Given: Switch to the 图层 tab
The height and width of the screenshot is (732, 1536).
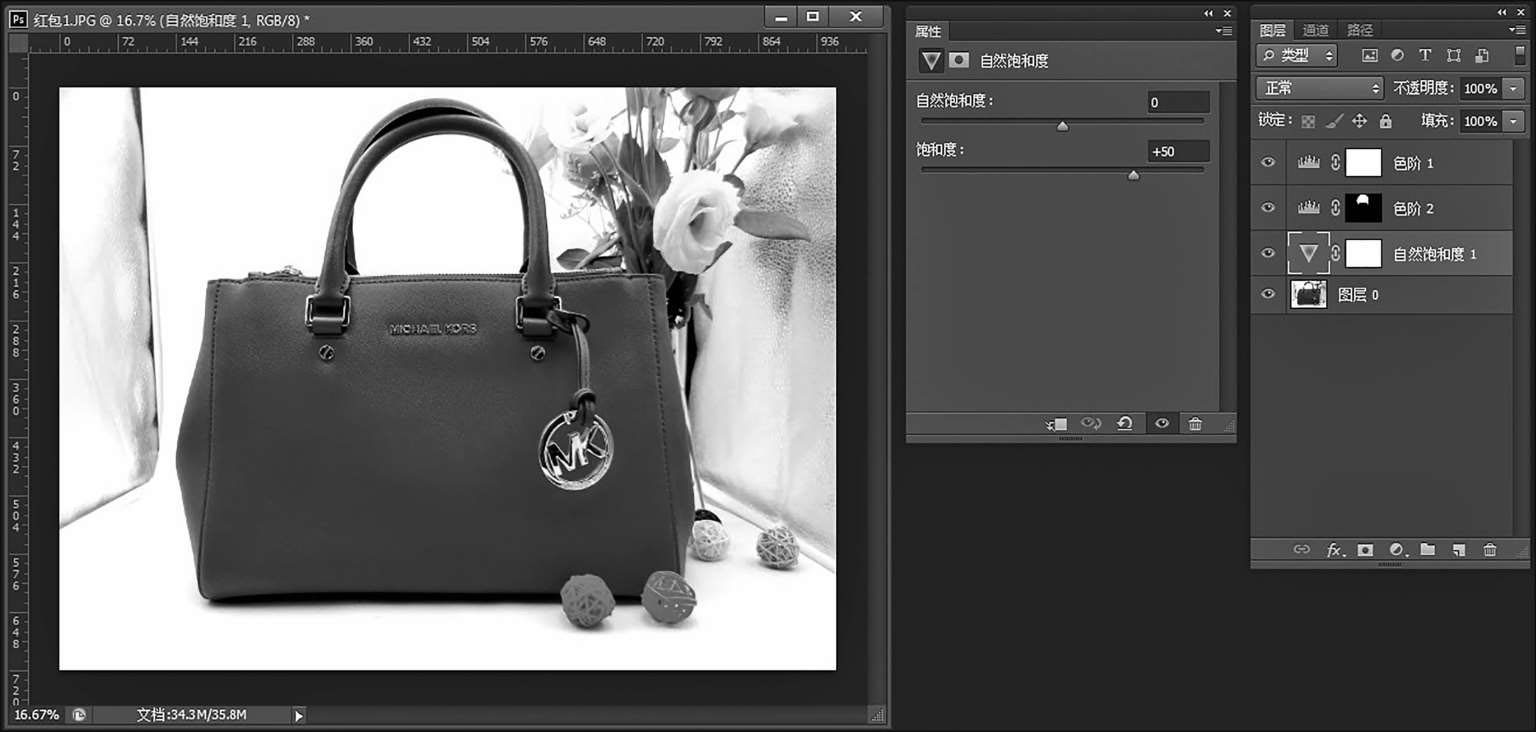Looking at the screenshot, I should click(x=1273, y=31).
